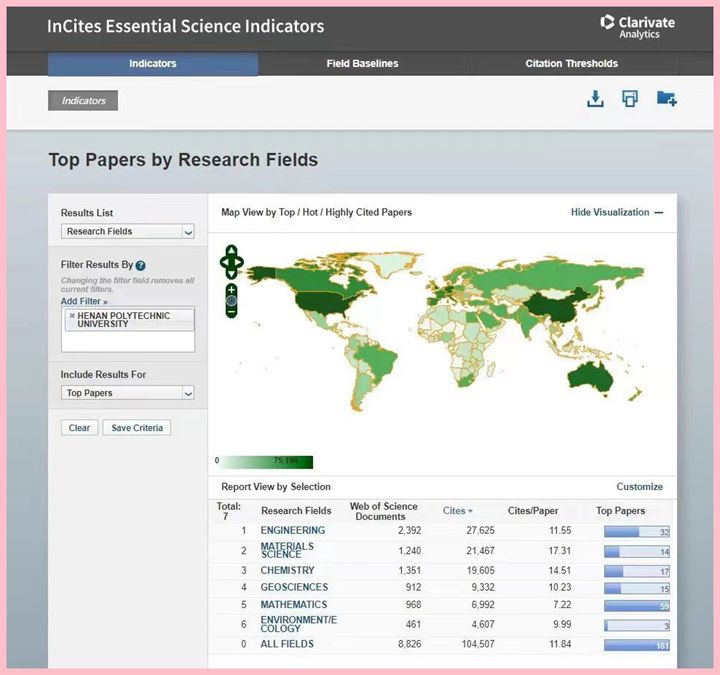
Task: Open the Filter Results By help icon
Action: 141,266
